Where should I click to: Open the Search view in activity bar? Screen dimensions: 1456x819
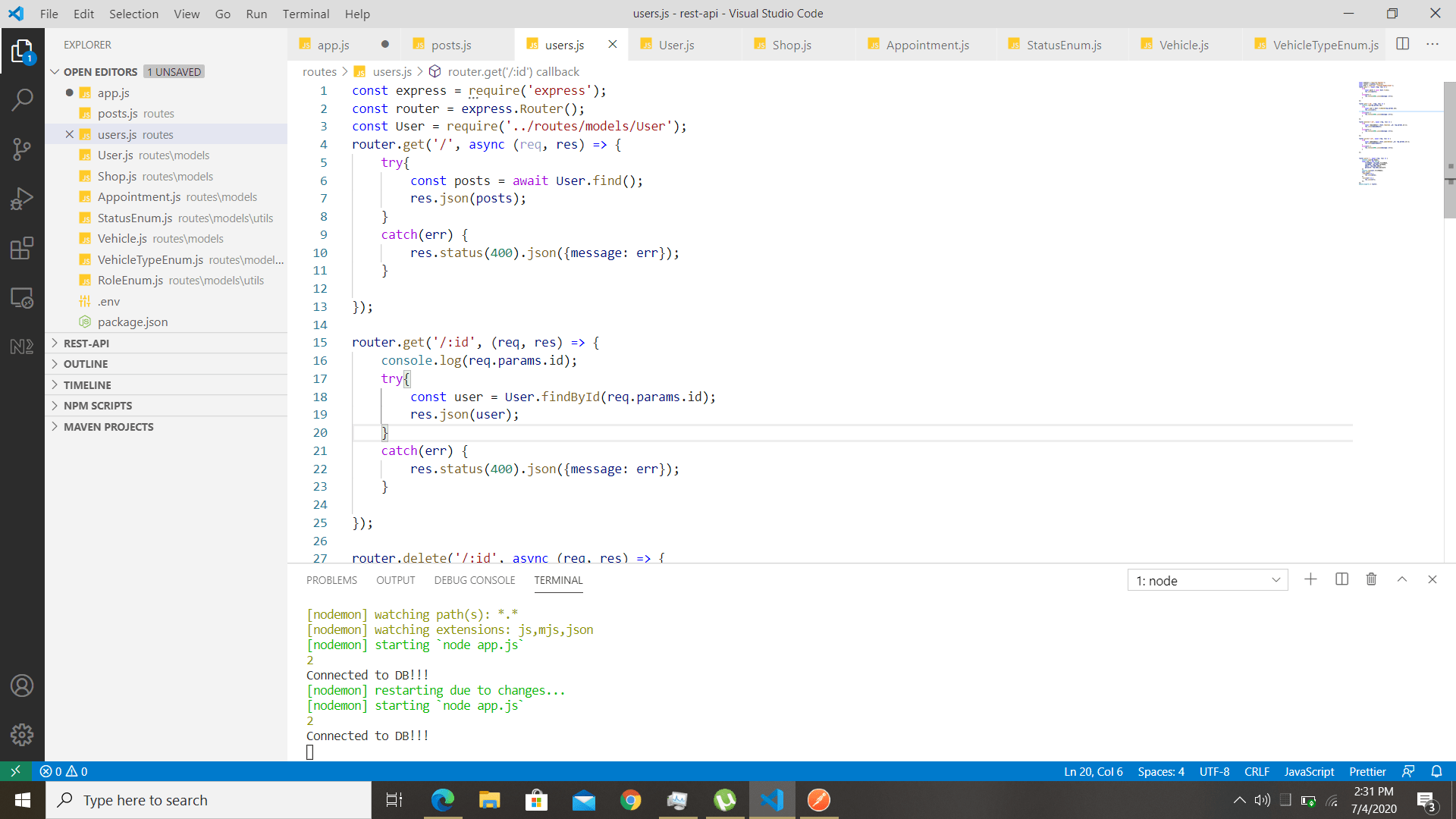22,99
